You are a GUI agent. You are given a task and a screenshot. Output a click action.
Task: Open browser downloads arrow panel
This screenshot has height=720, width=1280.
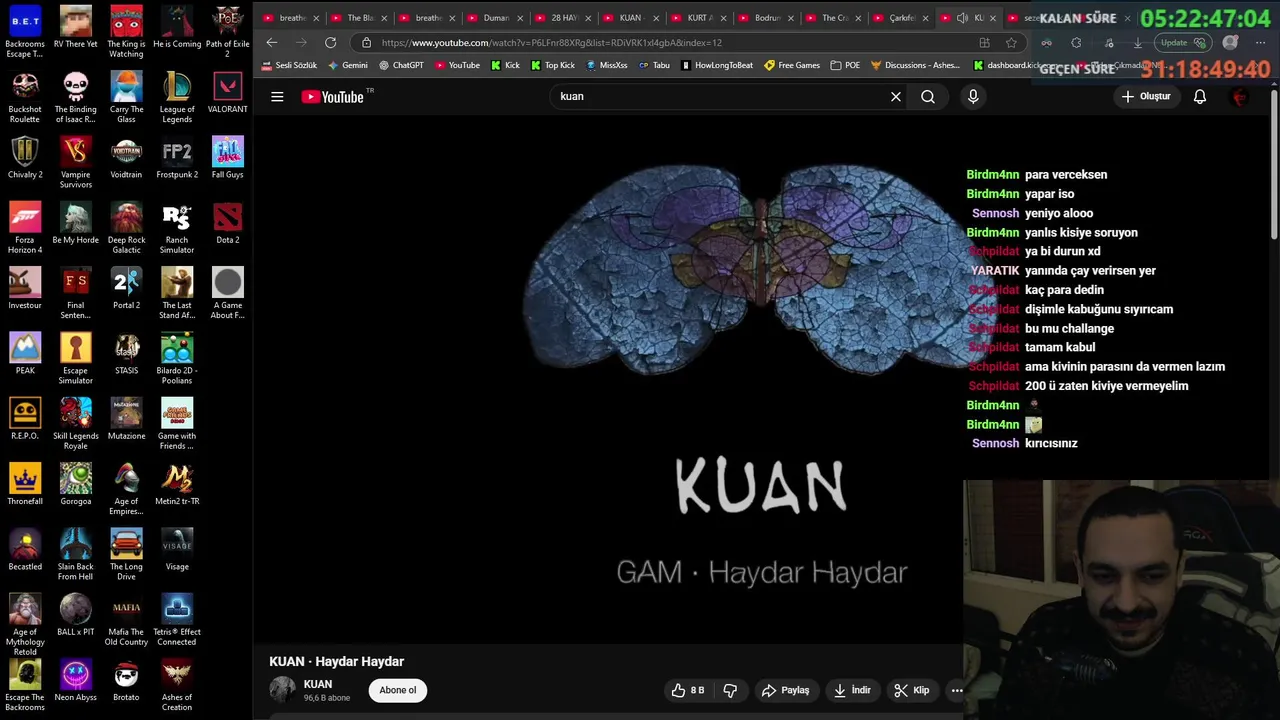(1137, 42)
